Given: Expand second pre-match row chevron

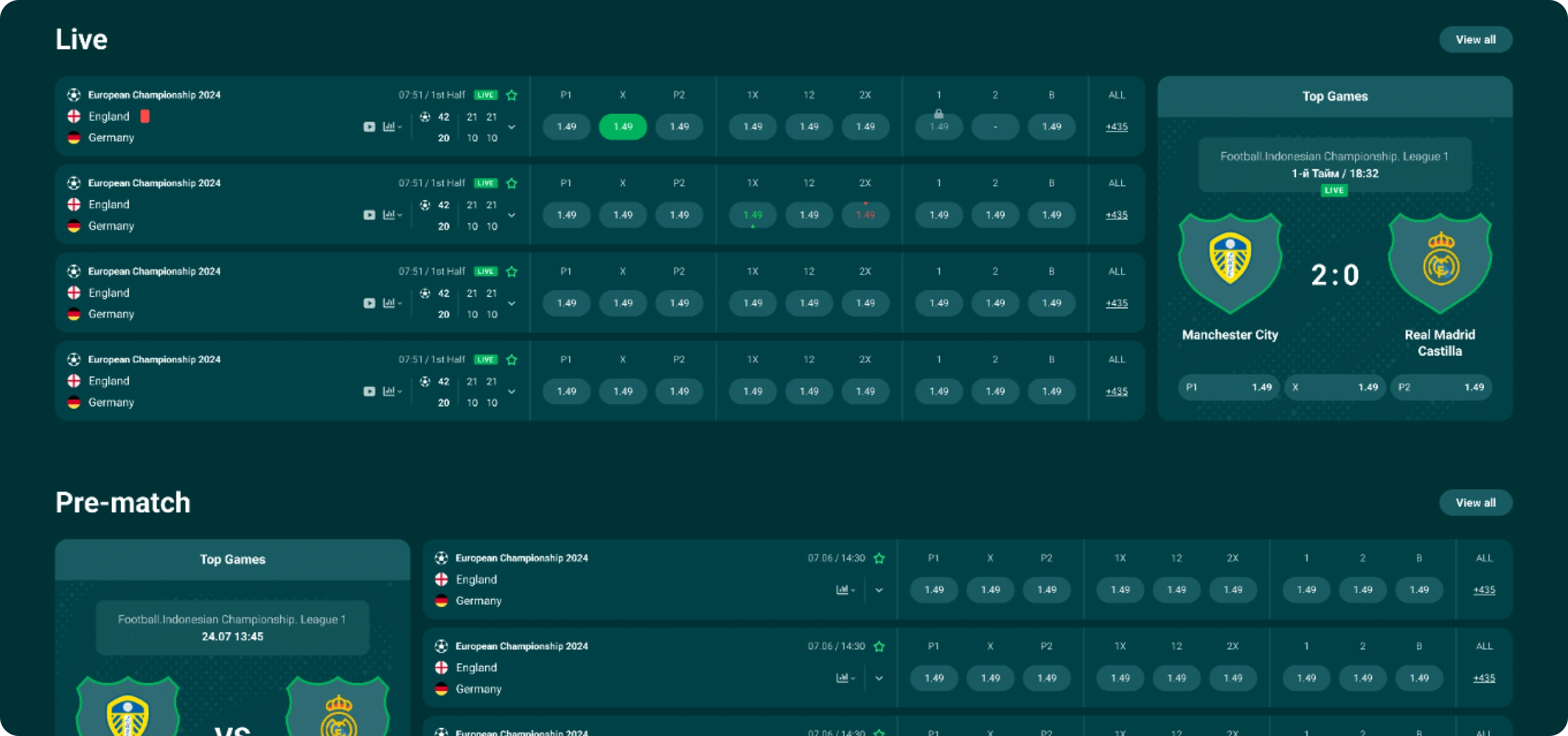Looking at the screenshot, I should click(x=879, y=678).
